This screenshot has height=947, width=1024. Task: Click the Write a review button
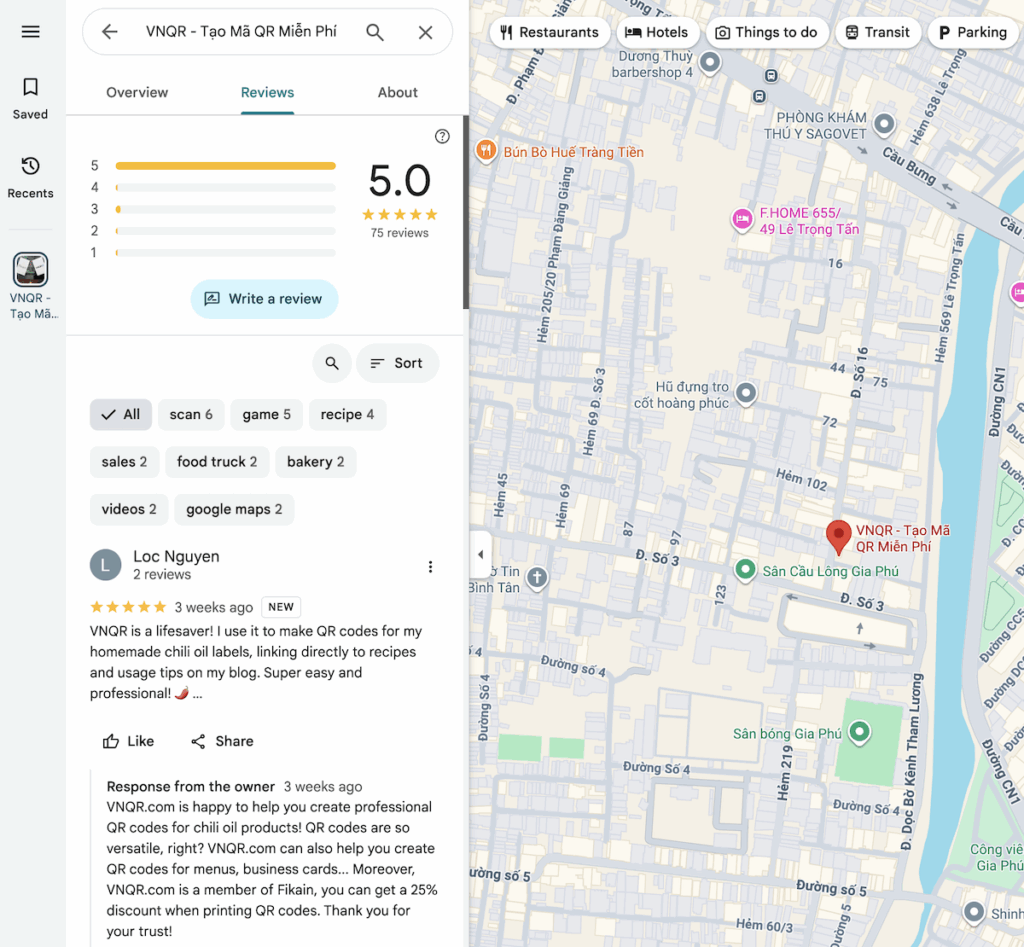pos(264,299)
